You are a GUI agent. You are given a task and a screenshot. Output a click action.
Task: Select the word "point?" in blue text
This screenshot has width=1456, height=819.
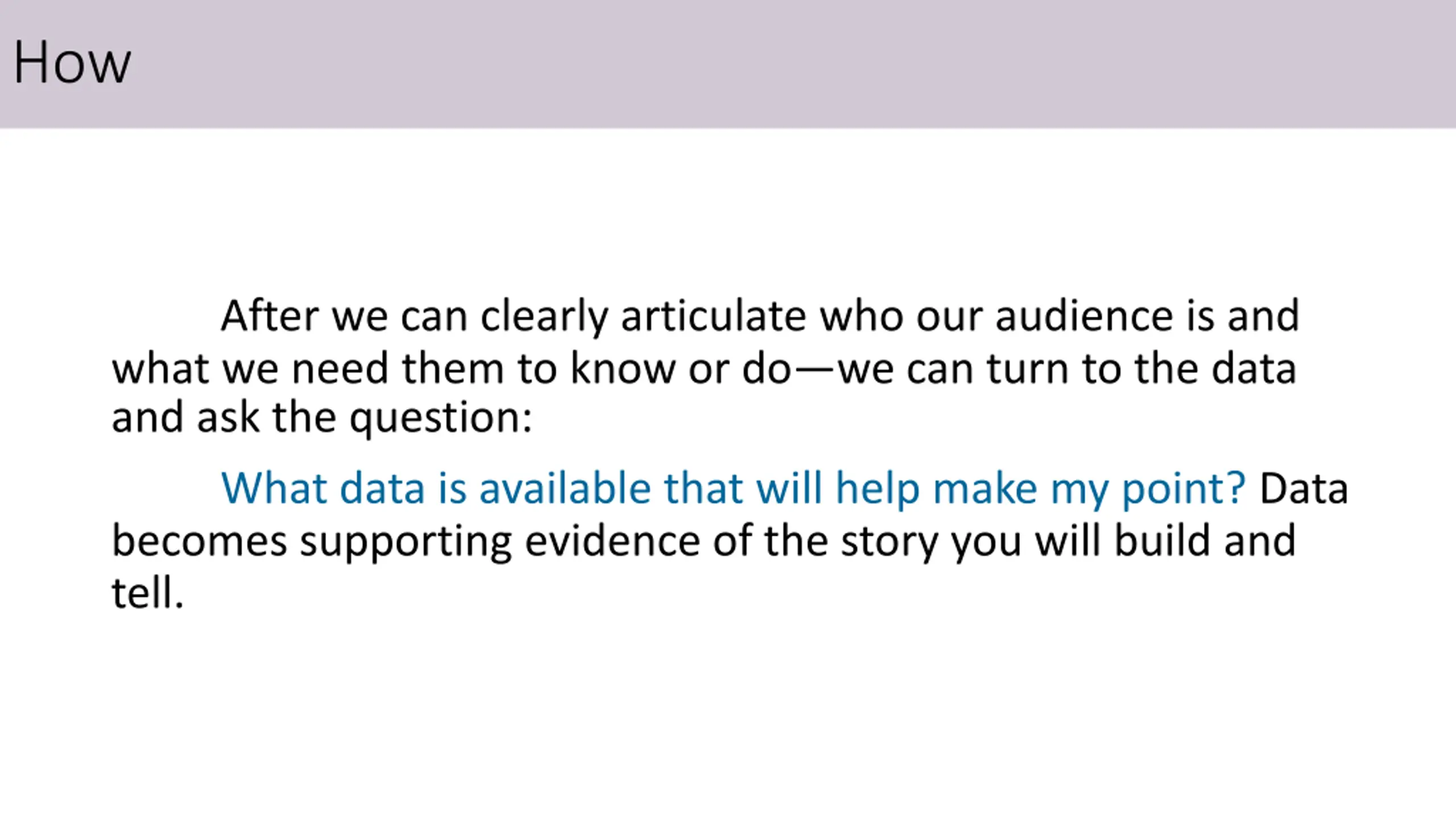click(1184, 489)
